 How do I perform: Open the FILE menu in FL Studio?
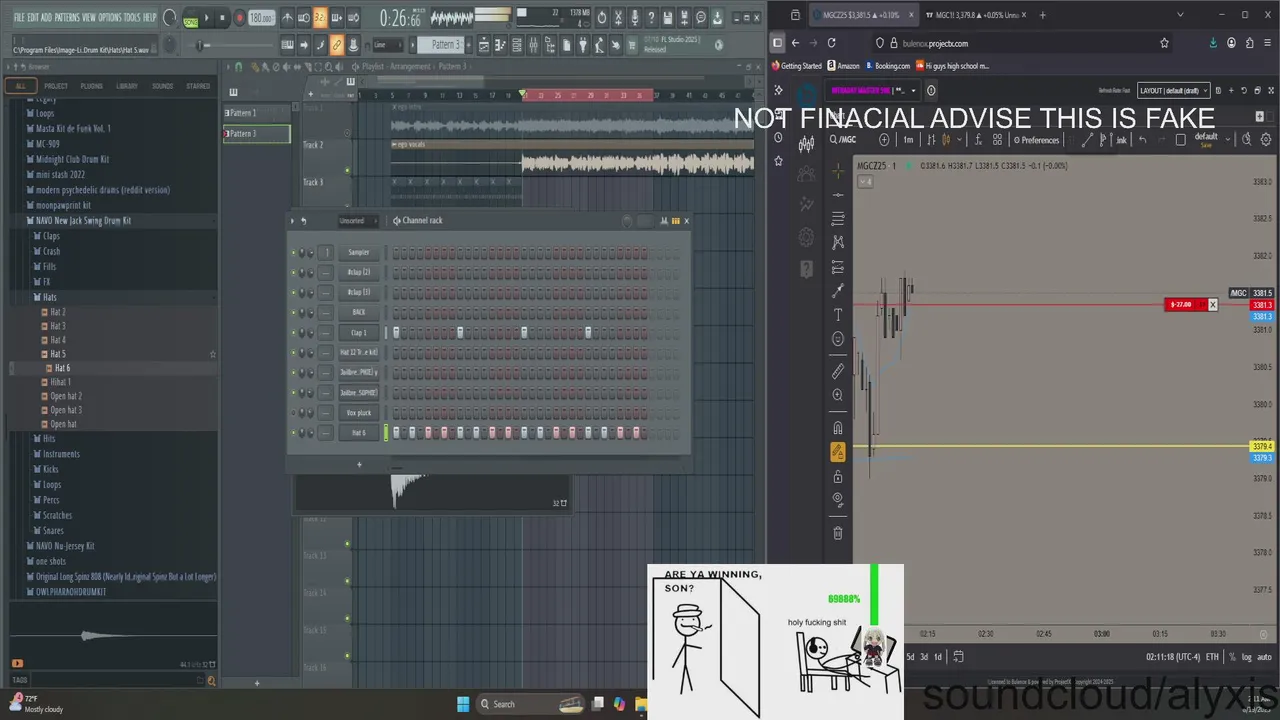(19, 18)
